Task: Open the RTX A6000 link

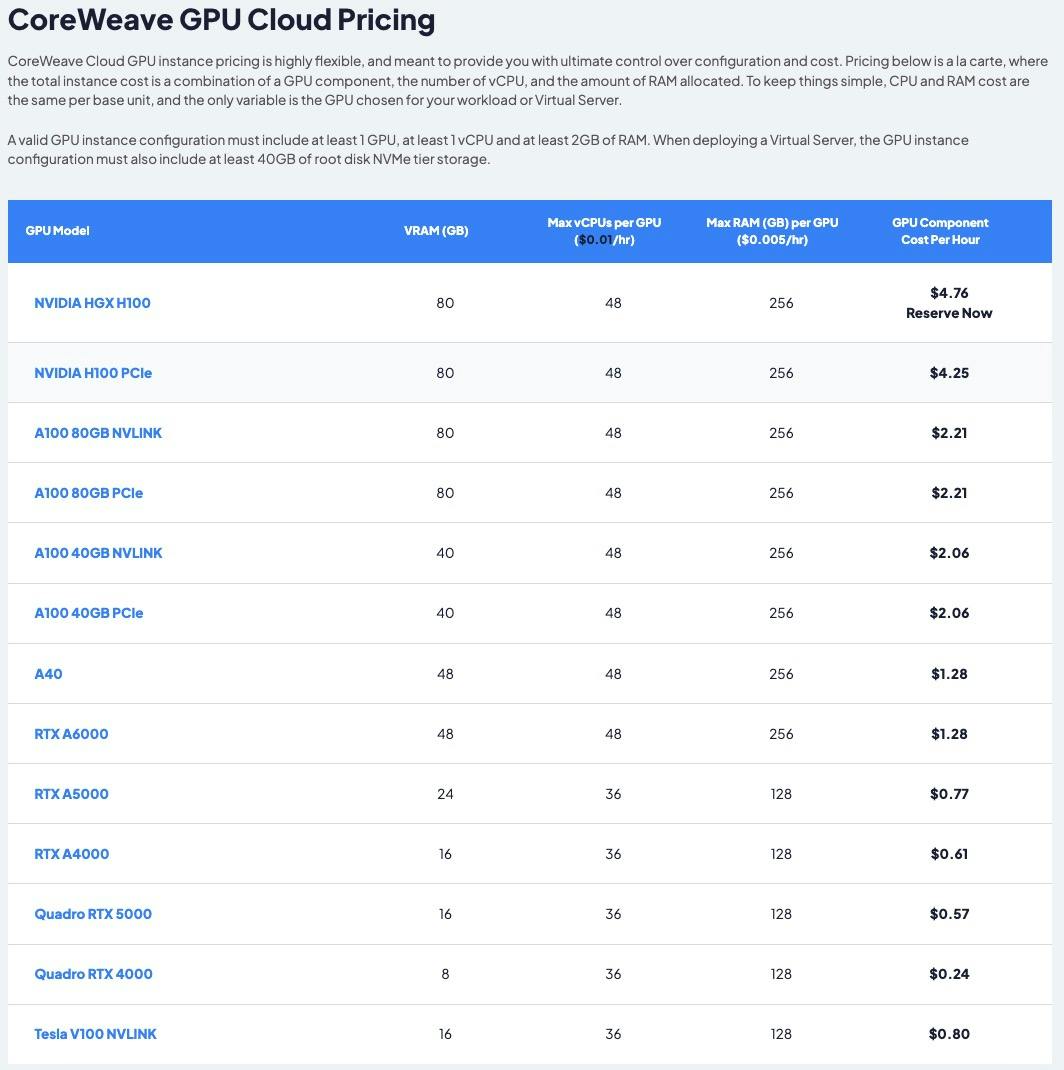Action: click(x=71, y=734)
